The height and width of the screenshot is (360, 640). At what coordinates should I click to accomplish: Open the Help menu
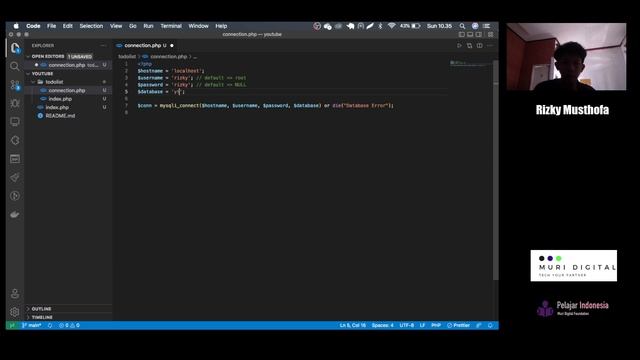221,26
